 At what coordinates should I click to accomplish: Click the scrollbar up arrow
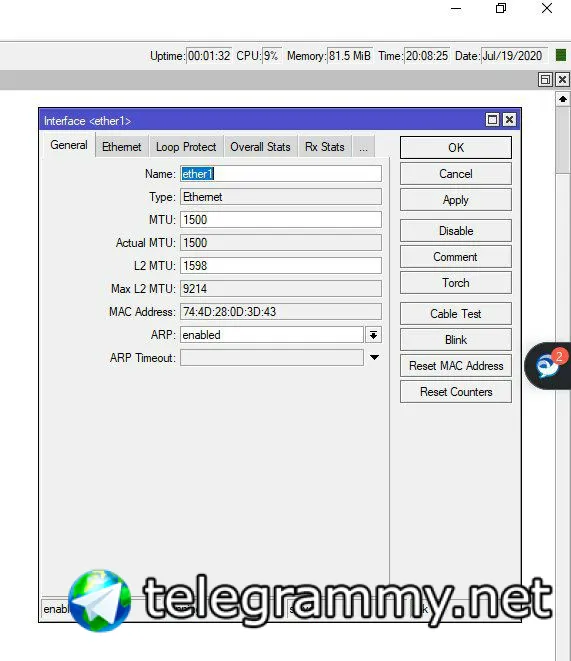tap(563, 99)
